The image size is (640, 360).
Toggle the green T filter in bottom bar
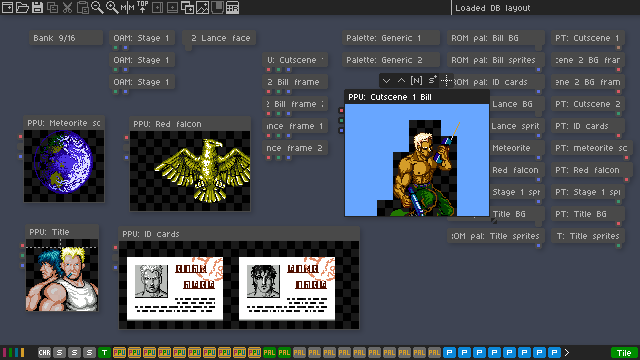pyautogui.click(x=104, y=353)
